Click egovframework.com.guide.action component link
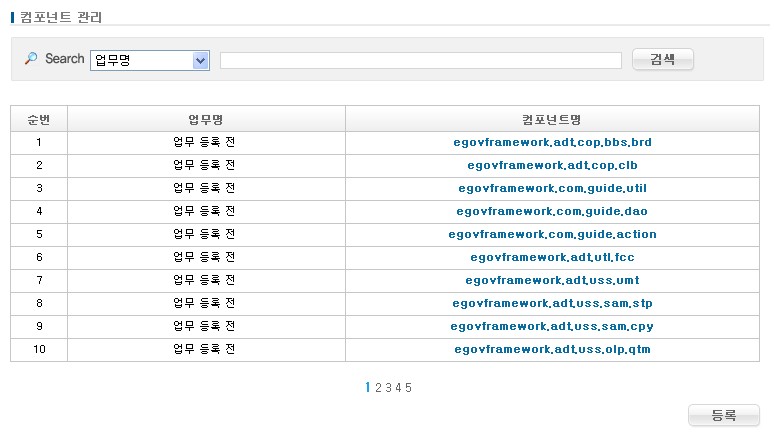This screenshot has height=433, width=774. tap(552, 235)
